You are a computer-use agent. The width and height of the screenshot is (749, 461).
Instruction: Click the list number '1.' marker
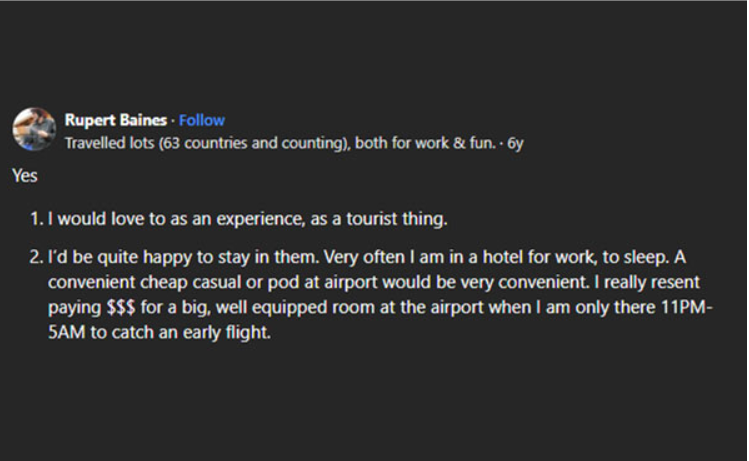36,219
